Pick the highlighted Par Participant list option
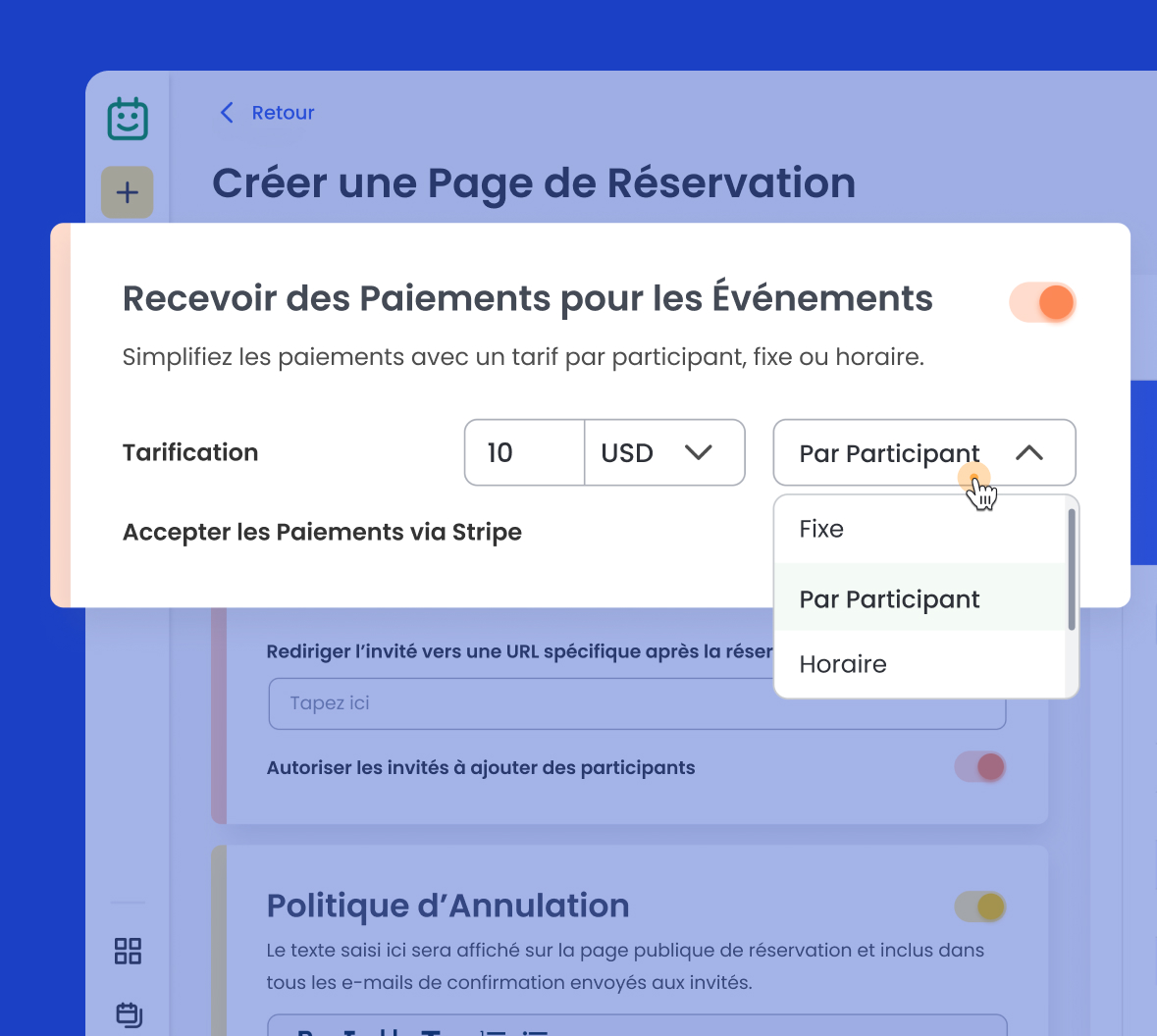 [x=889, y=598]
